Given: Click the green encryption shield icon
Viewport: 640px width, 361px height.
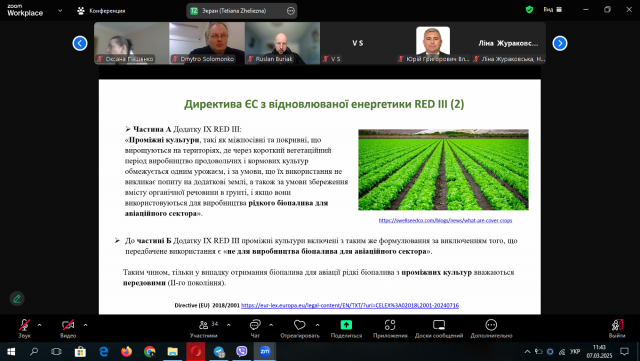Looking at the screenshot, I should pos(529,10).
